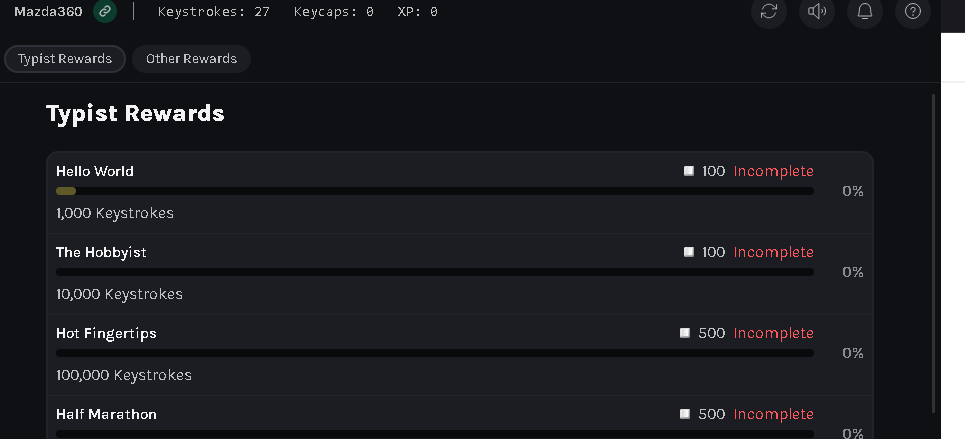Switch to the Other Rewards tab

(191, 59)
